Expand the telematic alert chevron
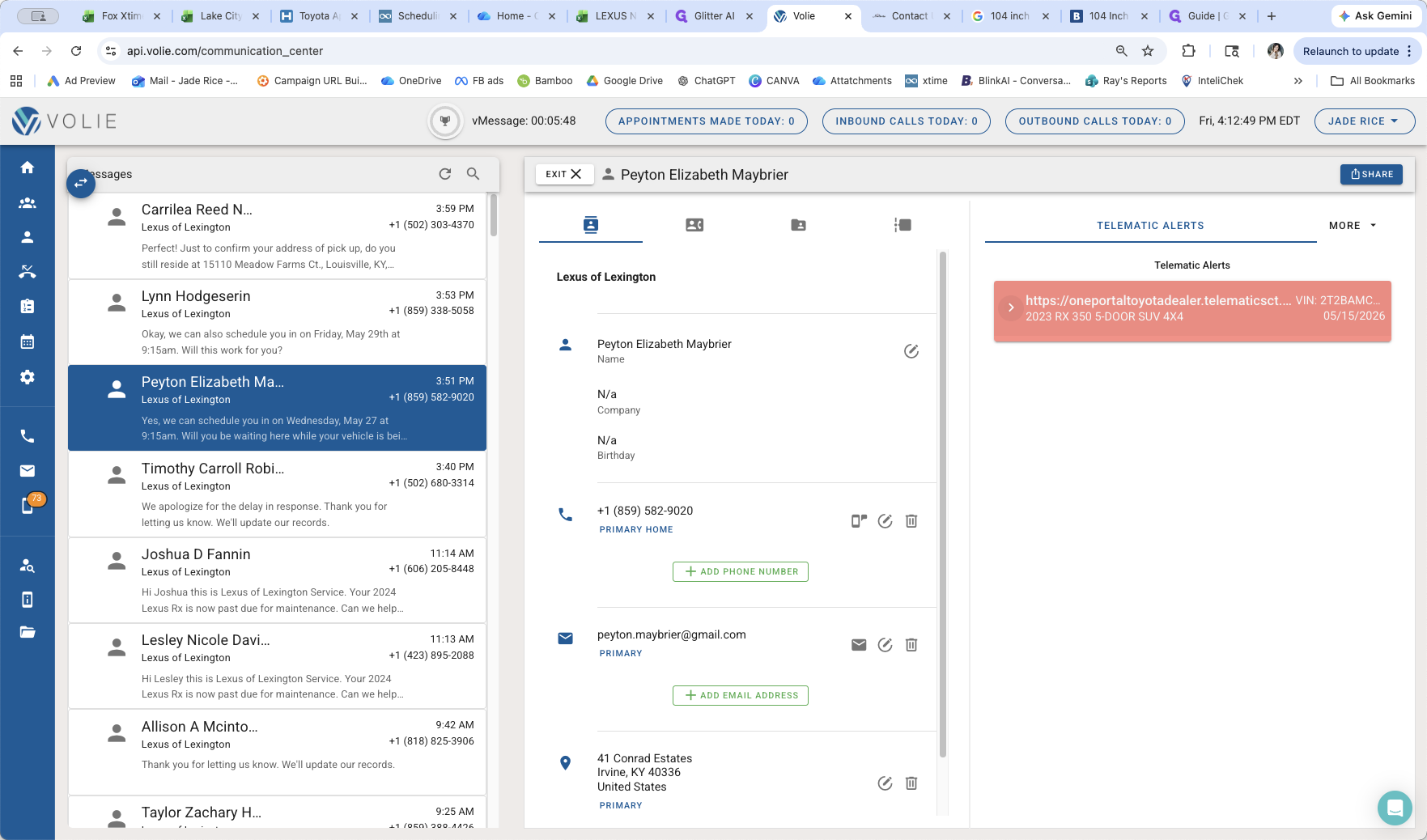Screen dimensions: 1427x840 pyautogui.click(x=1011, y=308)
